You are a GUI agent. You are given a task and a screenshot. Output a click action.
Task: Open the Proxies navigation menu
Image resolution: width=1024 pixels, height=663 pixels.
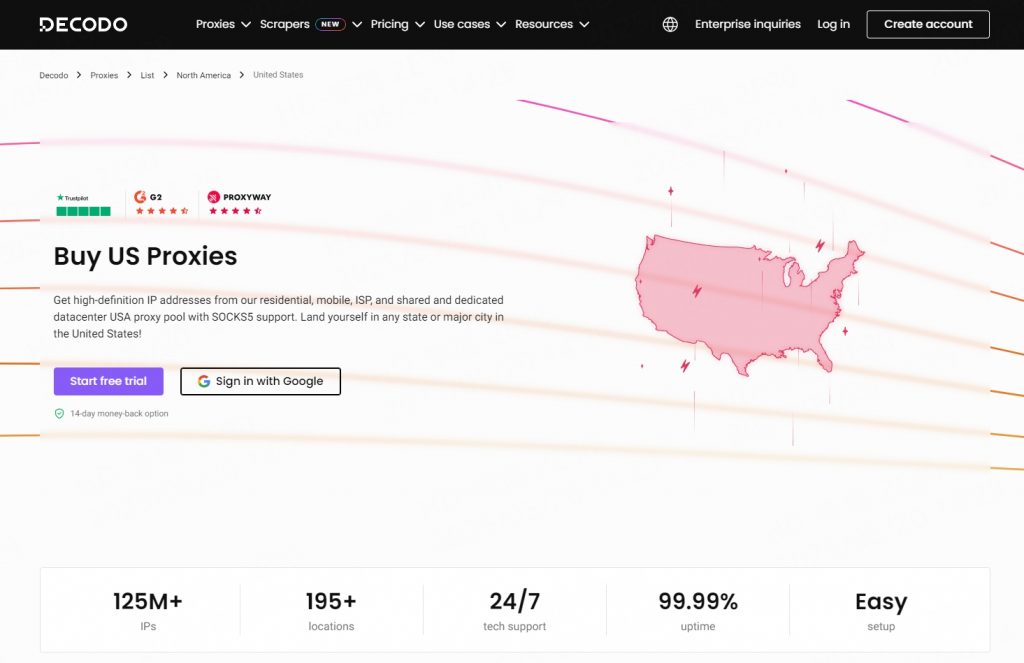click(215, 24)
